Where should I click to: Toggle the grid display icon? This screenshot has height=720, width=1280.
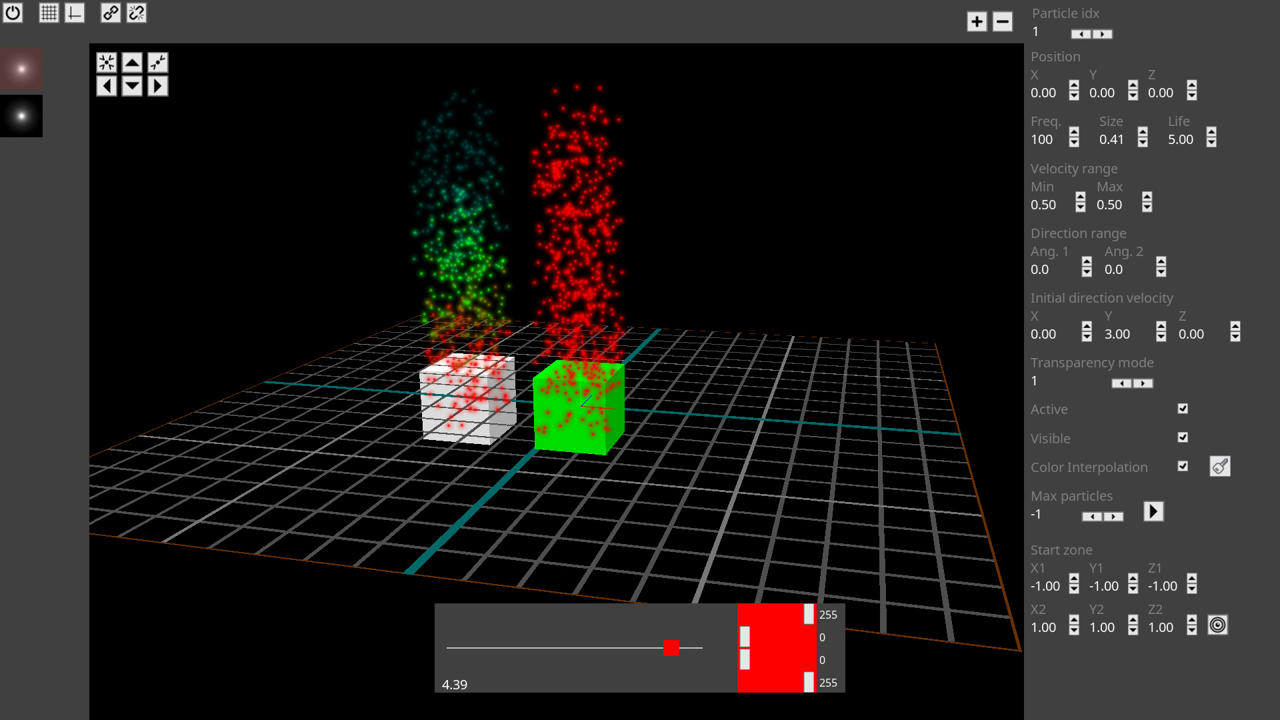[x=48, y=13]
